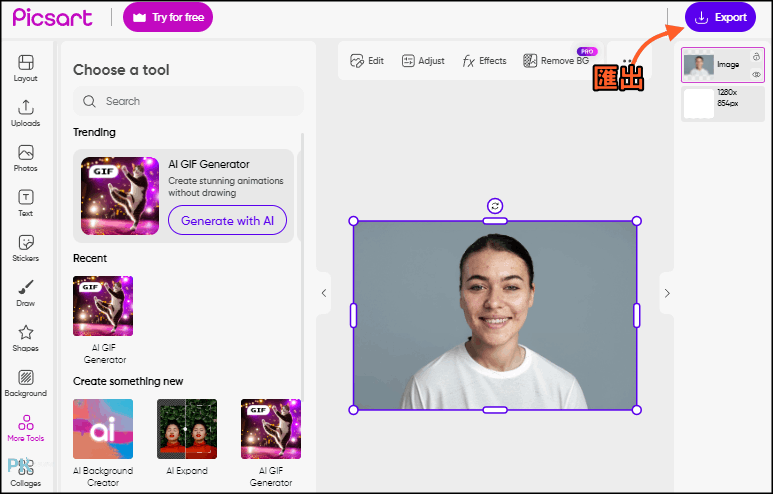Click the 'AI GIF Generator' trending card title
The width and height of the screenshot is (773, 494).
click(209, 164)
